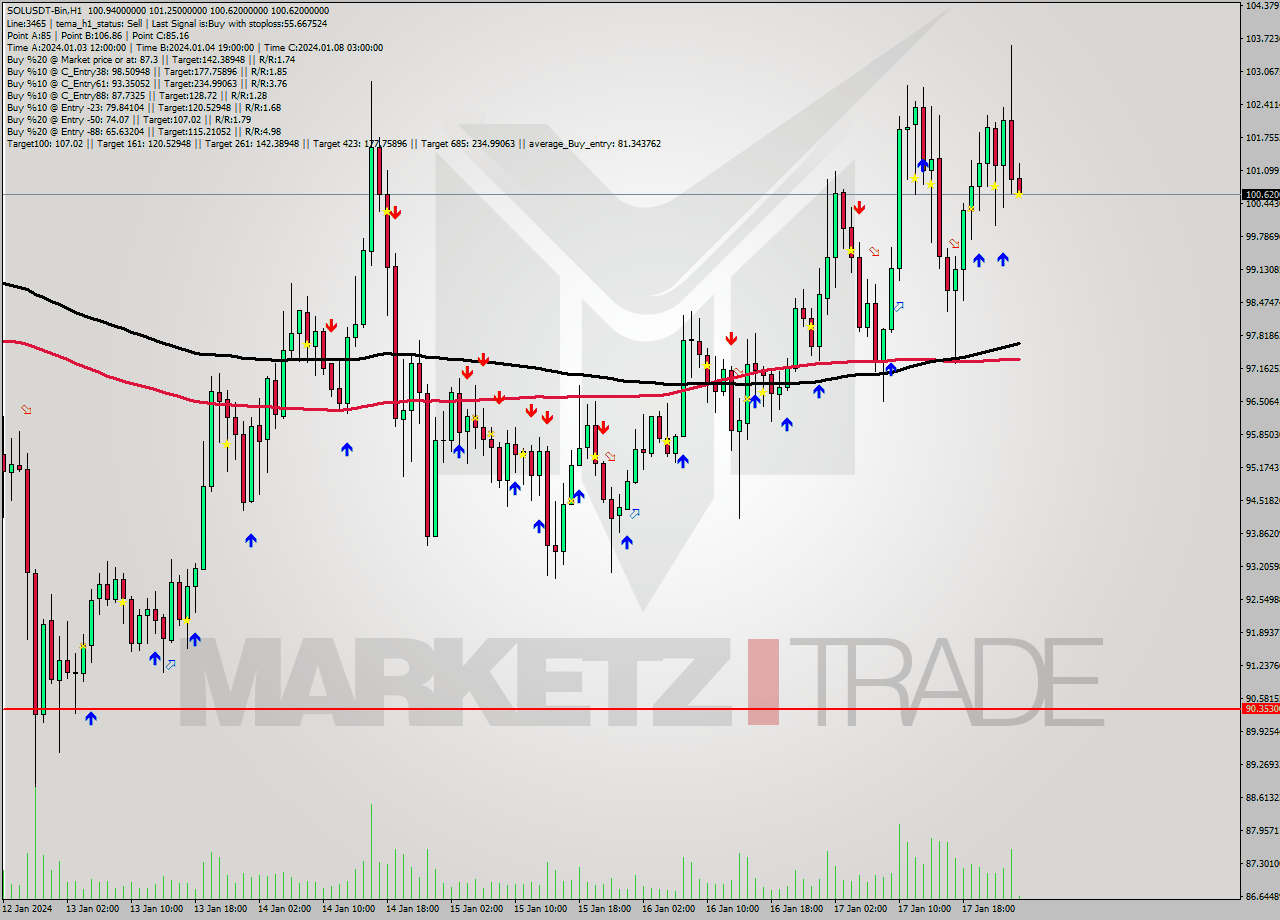Click the 102.411 price axis label
Image resolution: width=1280 pixels, height=920 pixels.
[1262, 104]
